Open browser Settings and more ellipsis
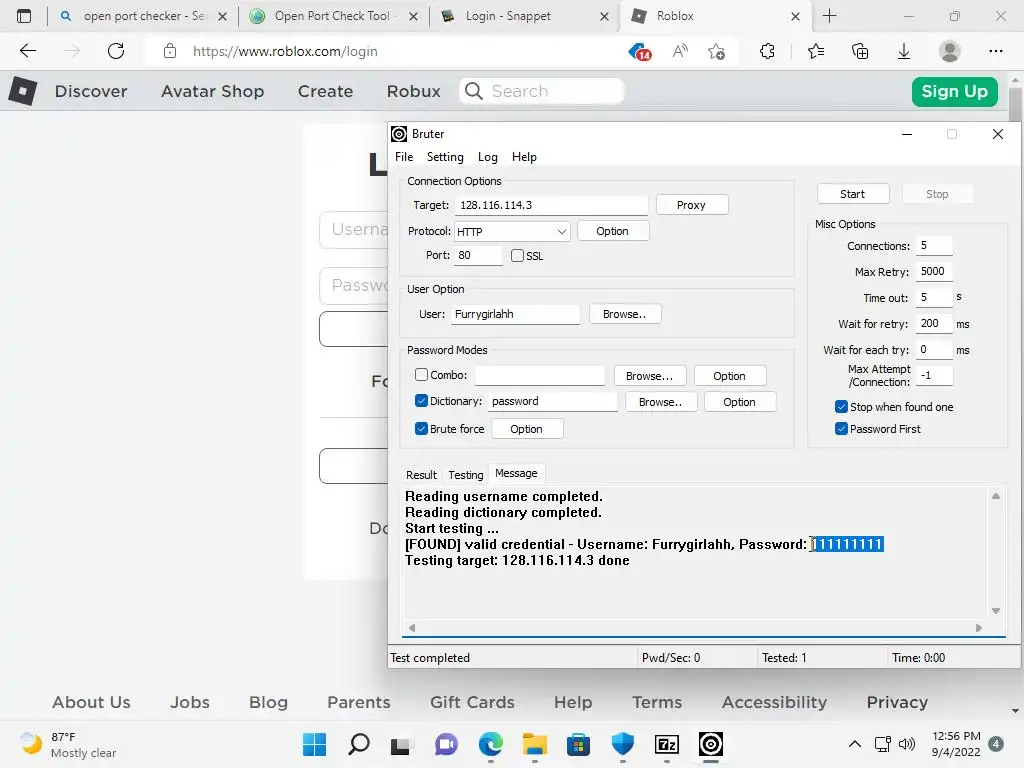The image size is (1024, 768). pos(995,51)
